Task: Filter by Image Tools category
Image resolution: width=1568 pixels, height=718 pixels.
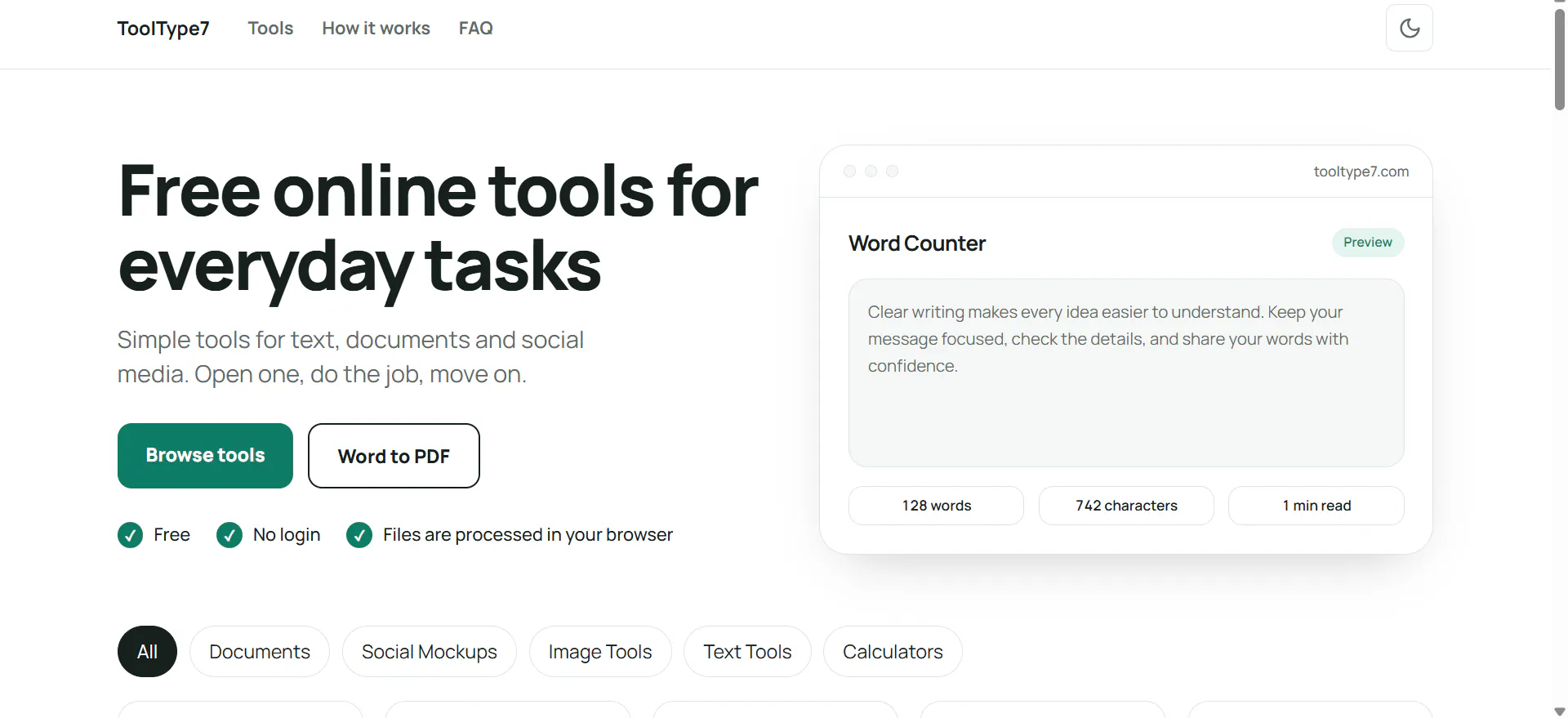Action: (x=600, y=652)
